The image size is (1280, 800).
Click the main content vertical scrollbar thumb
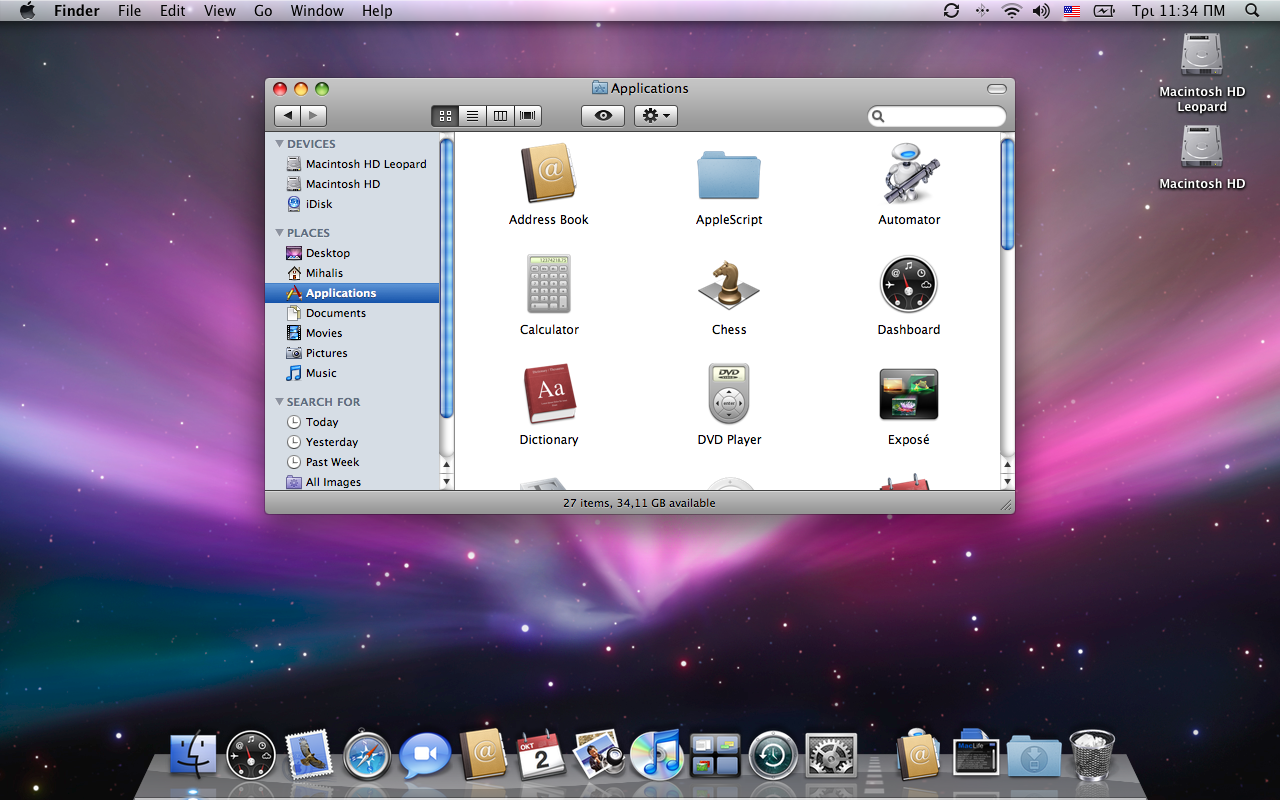[x=1007, y=194]
